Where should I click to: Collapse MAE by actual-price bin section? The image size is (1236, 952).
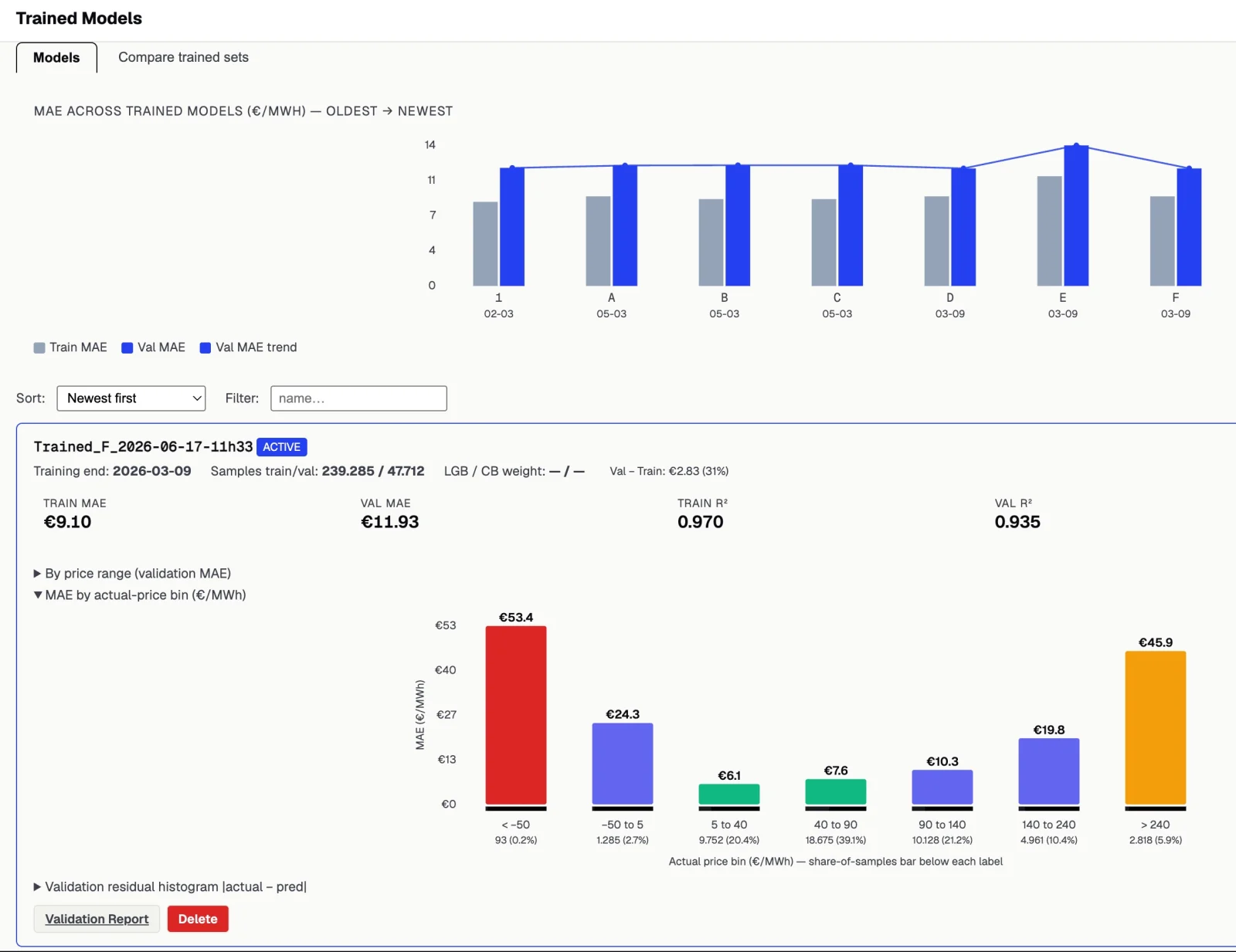click(140, 595)
